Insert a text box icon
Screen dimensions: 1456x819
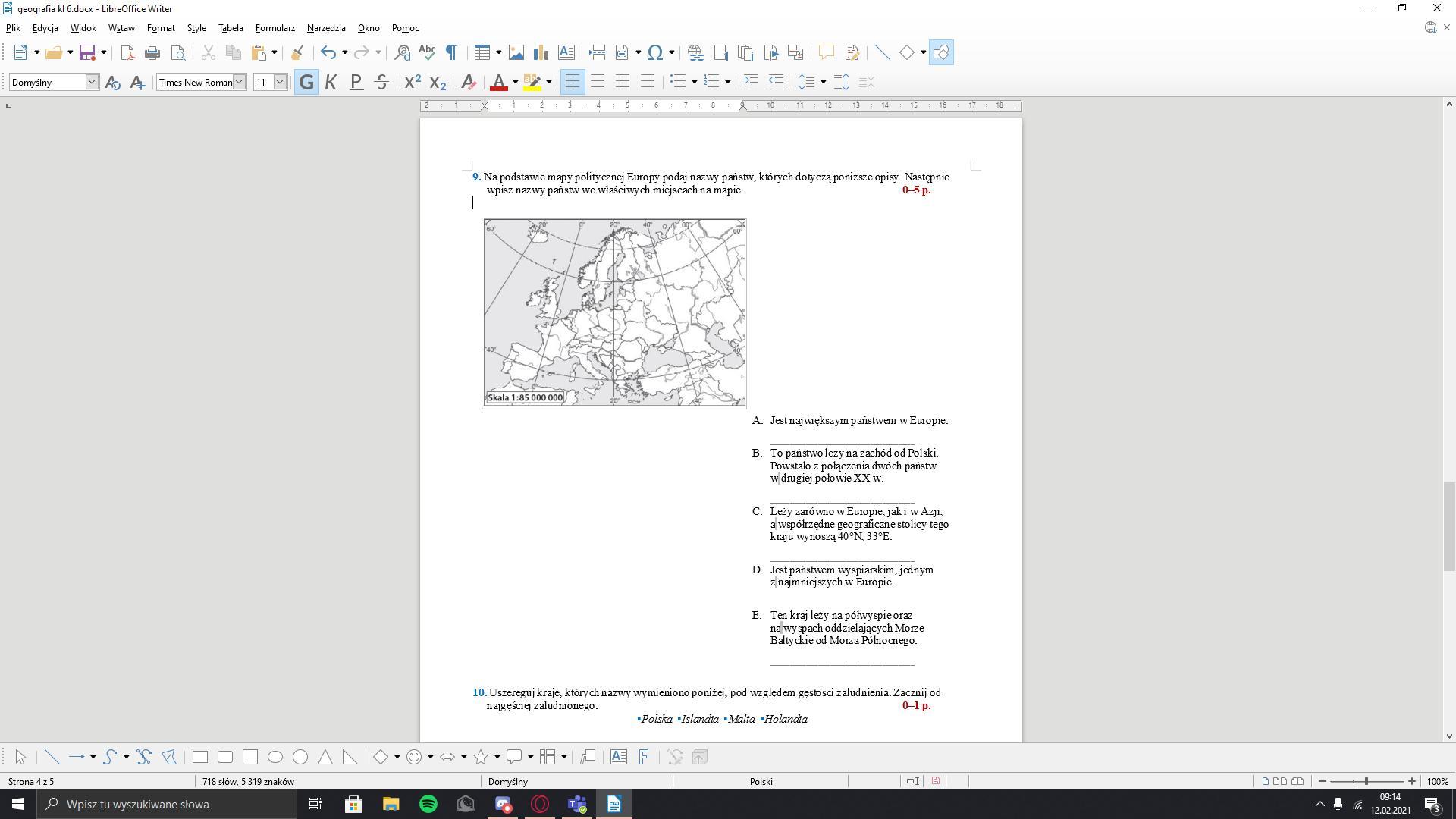566,52
